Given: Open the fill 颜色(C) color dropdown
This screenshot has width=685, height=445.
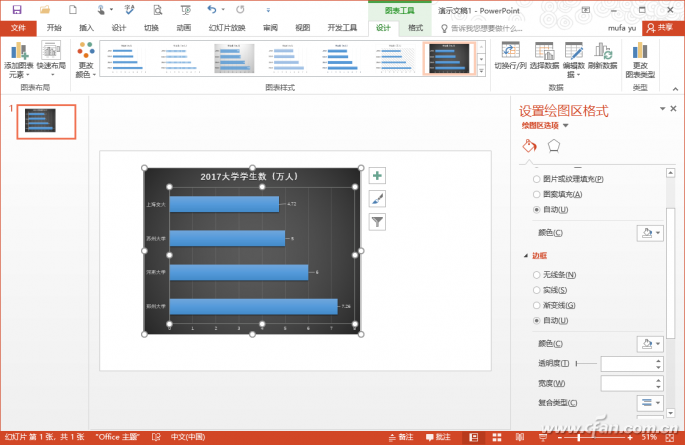Looking at the screenshot, I should point(650,233).
